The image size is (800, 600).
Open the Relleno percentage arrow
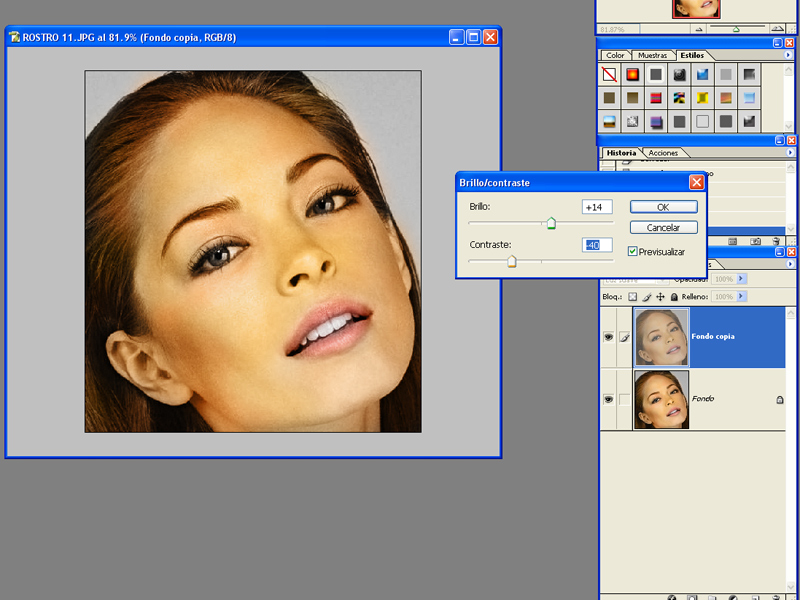pos(742,296)
